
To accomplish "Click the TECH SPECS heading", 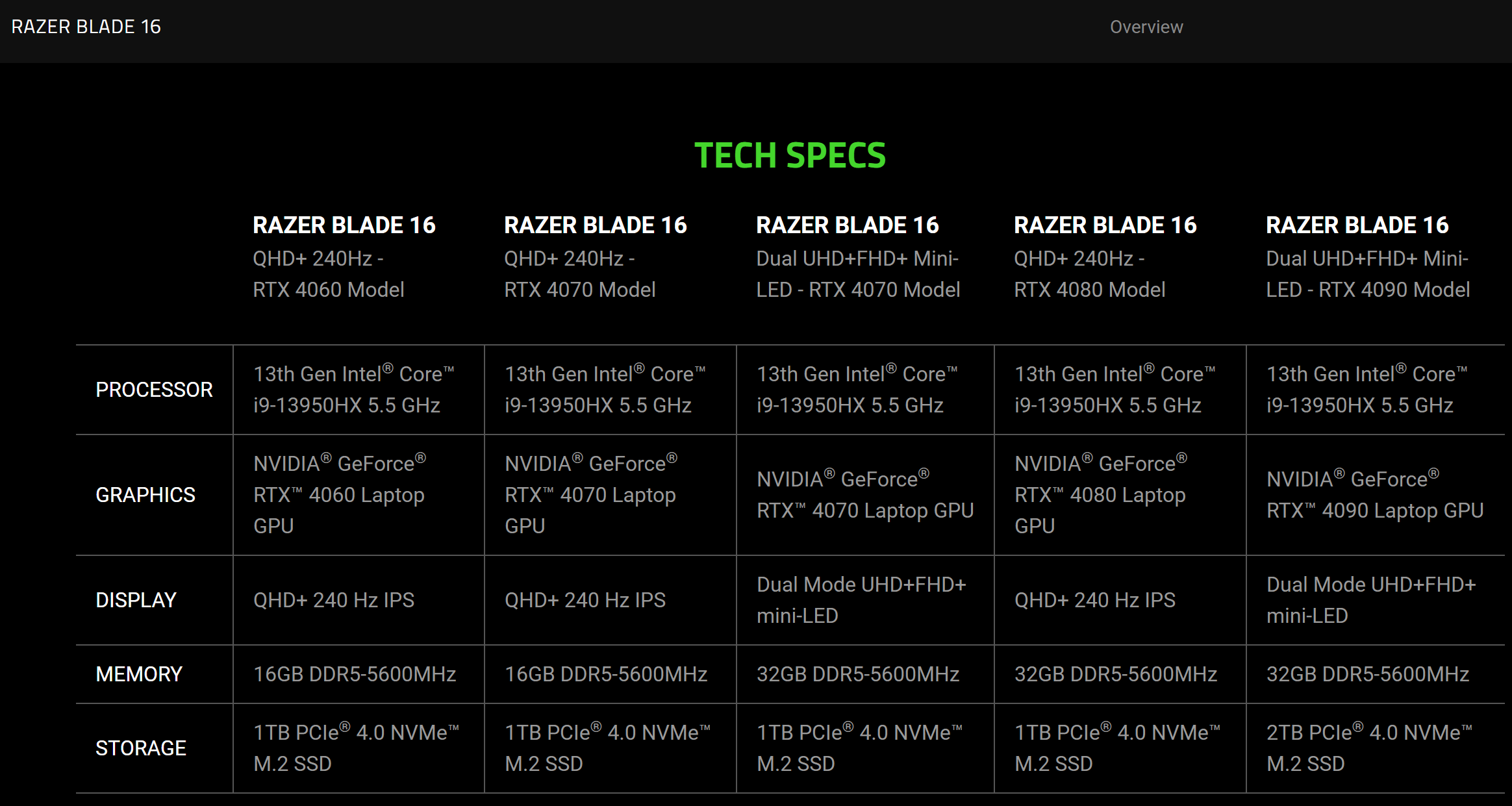I will tap(790, 156).
